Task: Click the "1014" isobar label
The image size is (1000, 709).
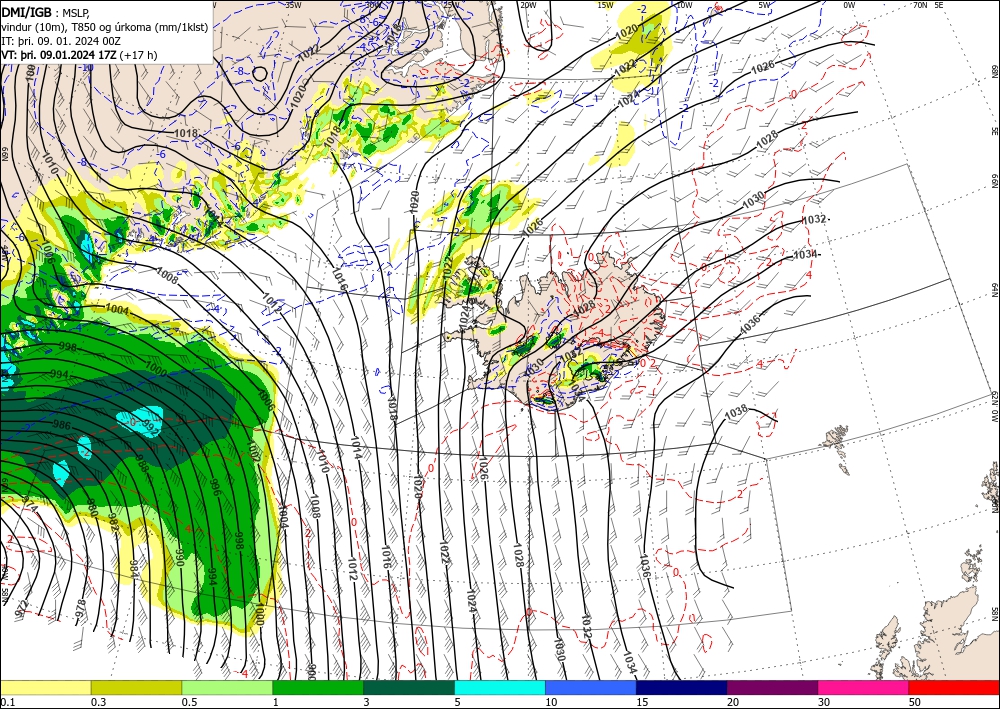Action: [355, 448]
